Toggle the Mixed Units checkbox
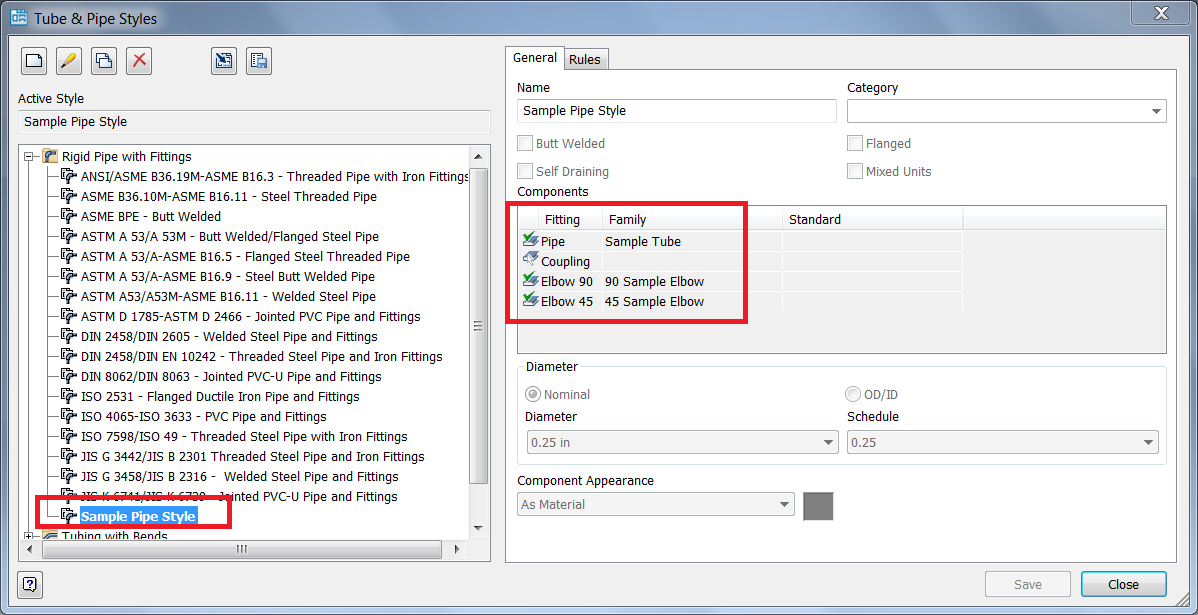 click(855, 171)
